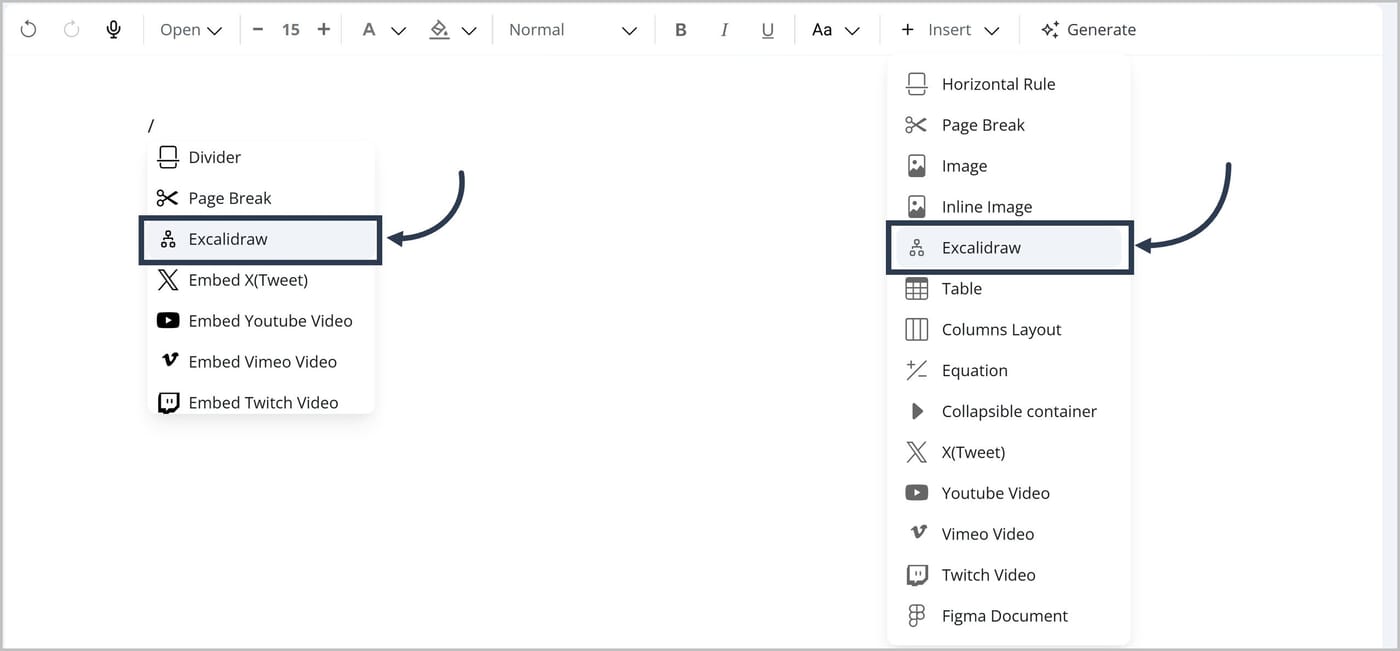Open the text color A dropdown

coord(383,30)
